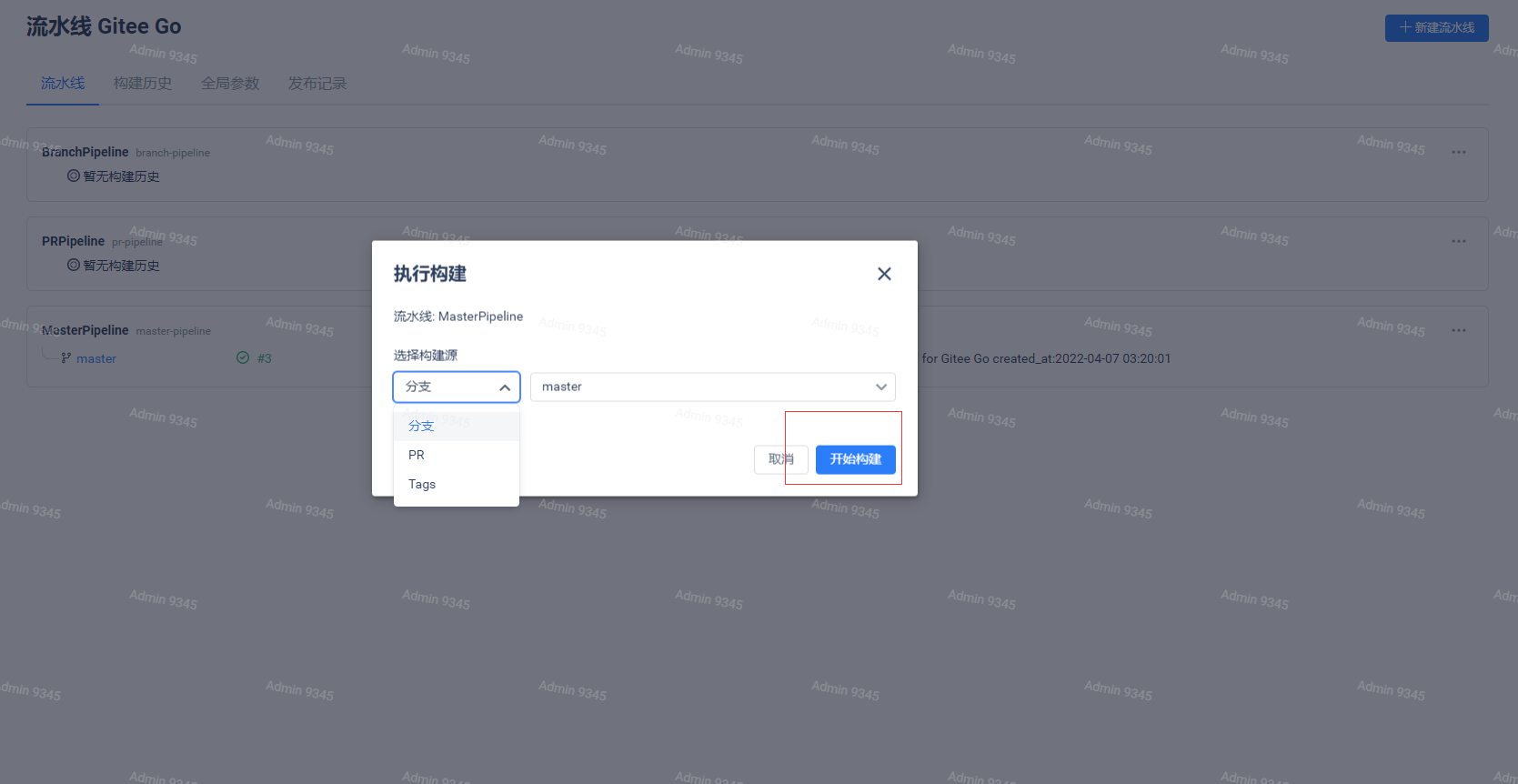Click 暂无构建历史 status icon under BranchPipeline

click(x=74, y=176)
